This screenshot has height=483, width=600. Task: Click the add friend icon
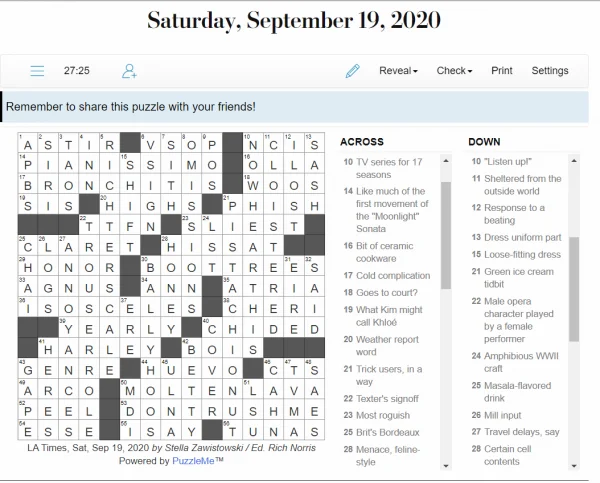(129, 71)
